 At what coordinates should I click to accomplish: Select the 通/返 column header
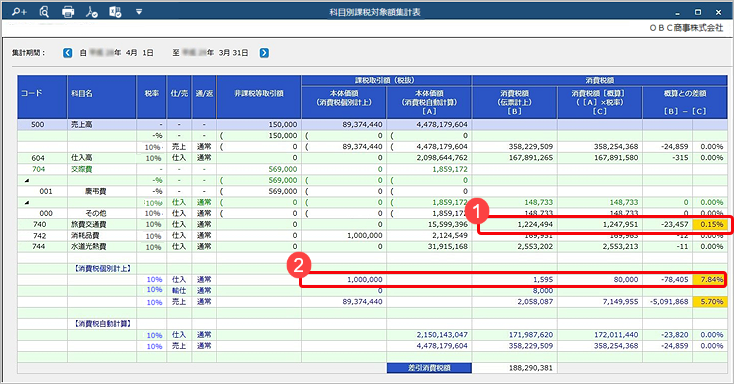coord(204,97)
